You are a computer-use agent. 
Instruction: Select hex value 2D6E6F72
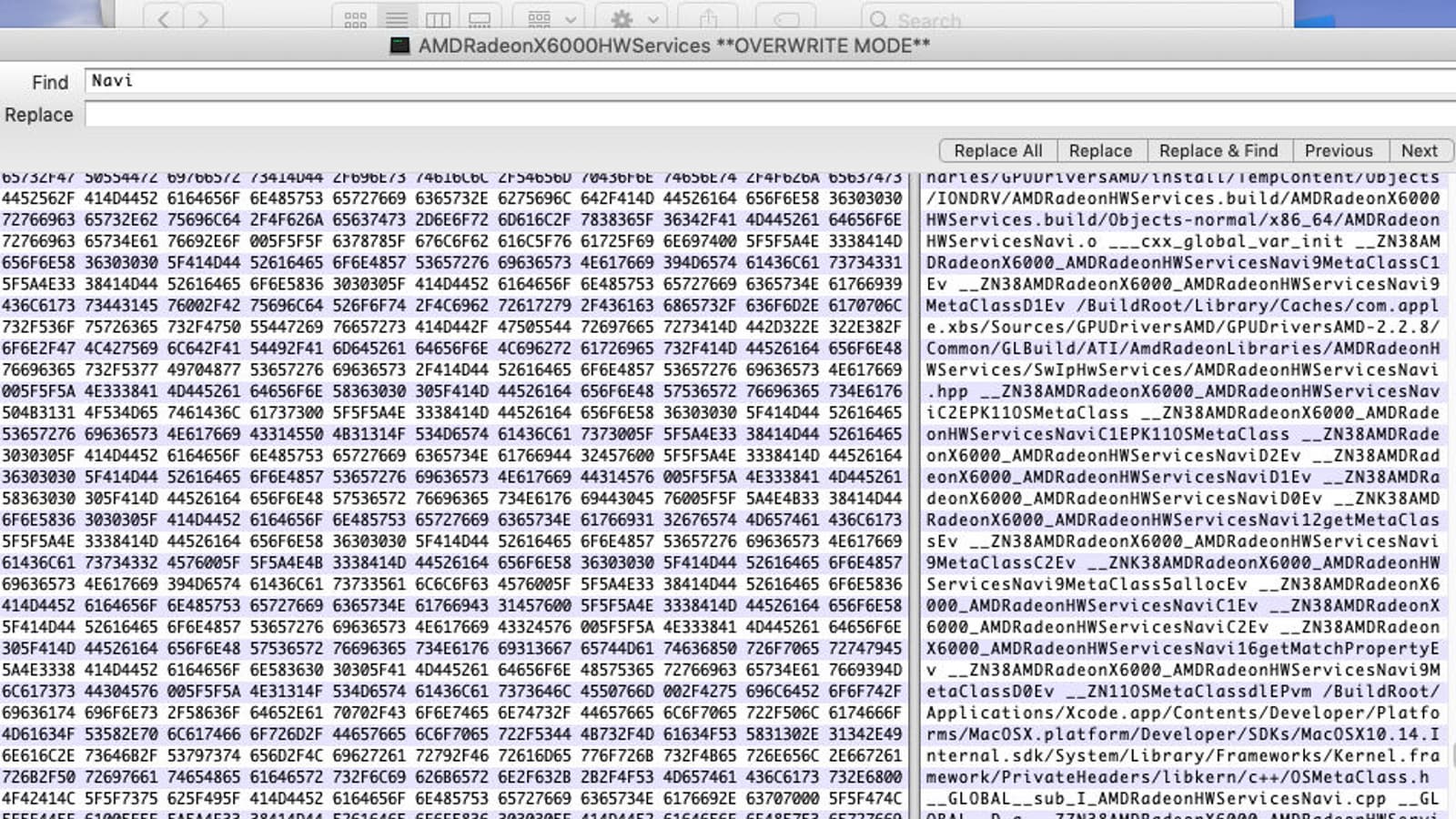[451, 219]
